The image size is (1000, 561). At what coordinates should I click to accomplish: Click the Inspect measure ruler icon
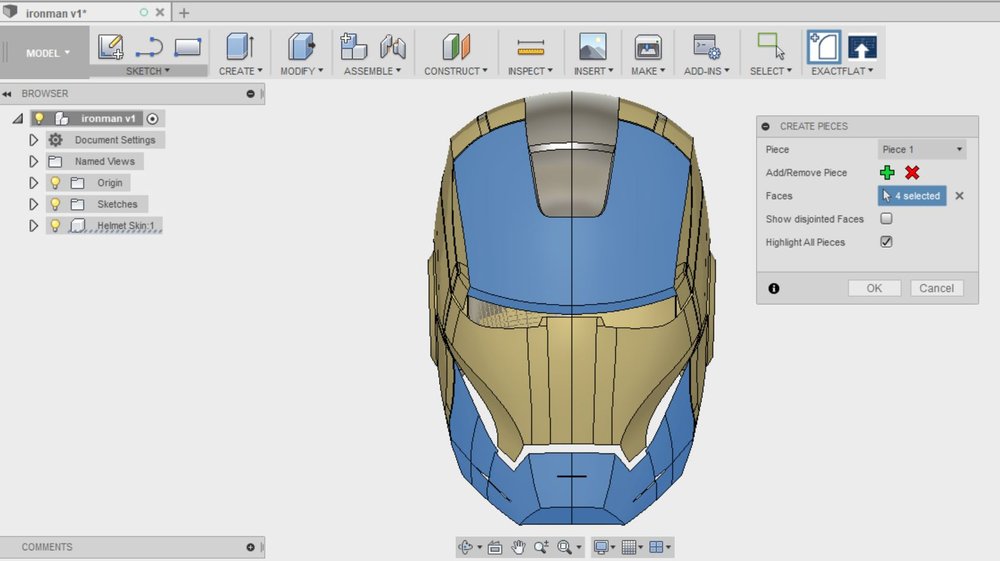coord(531,47)
